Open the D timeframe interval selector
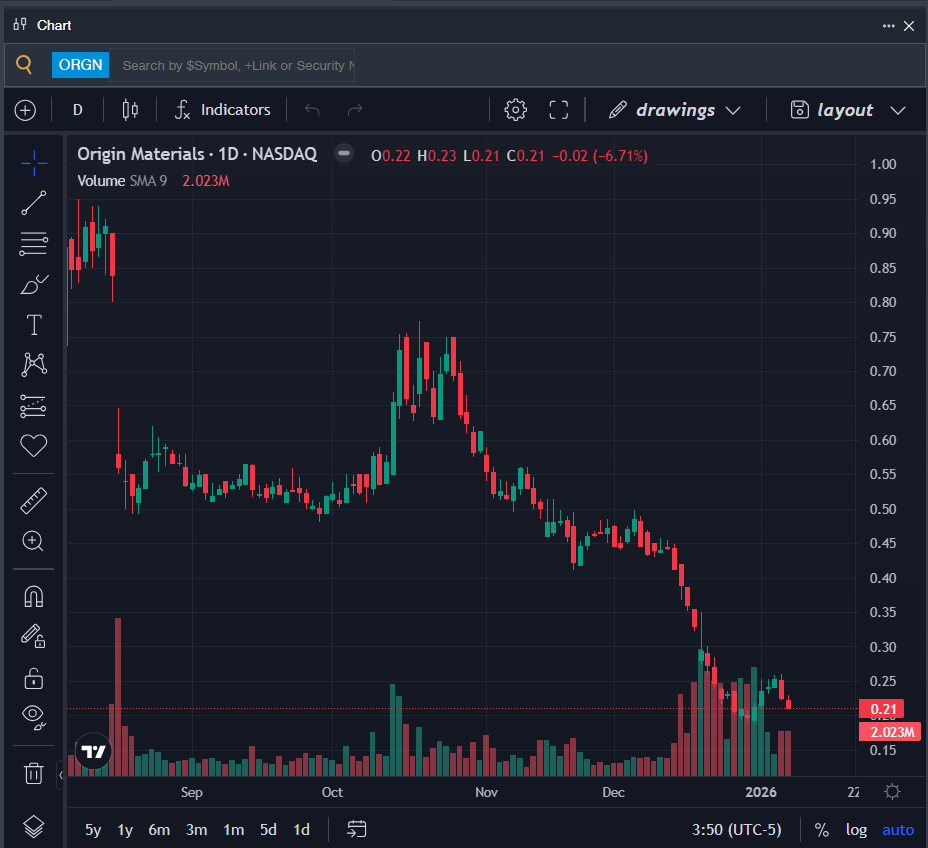The width and height of the screenshot is (928, 848). click(x=78, y=110)
